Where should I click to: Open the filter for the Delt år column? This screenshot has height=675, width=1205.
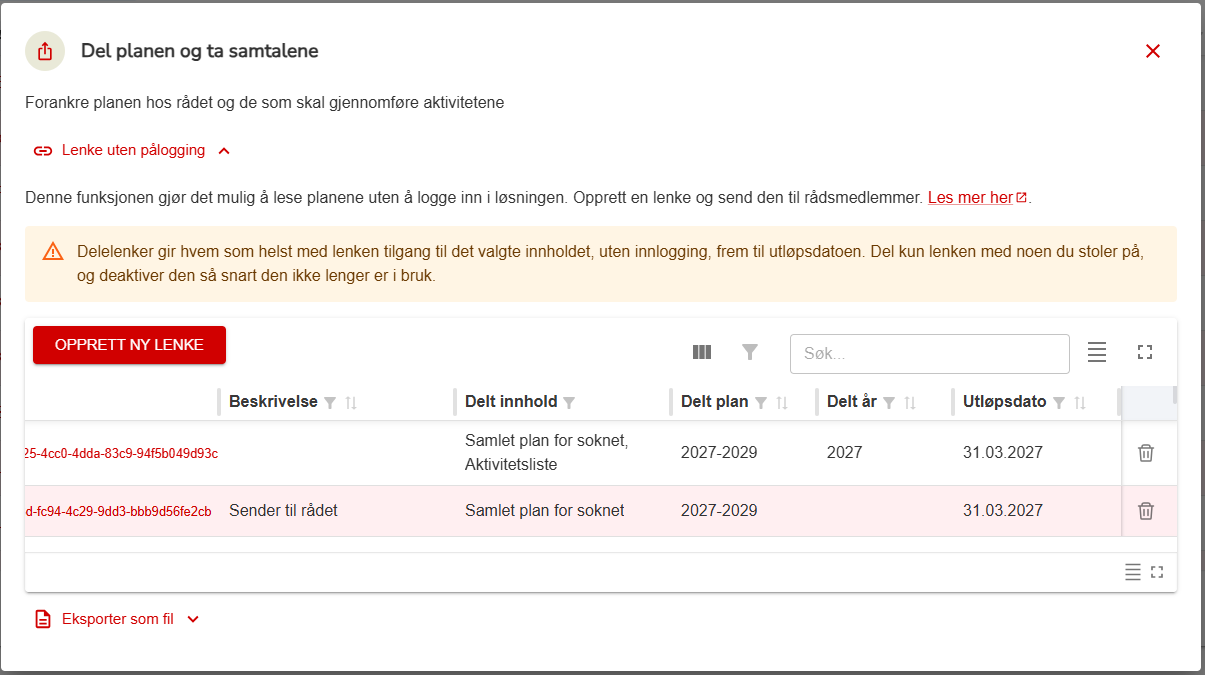(889, 403)
